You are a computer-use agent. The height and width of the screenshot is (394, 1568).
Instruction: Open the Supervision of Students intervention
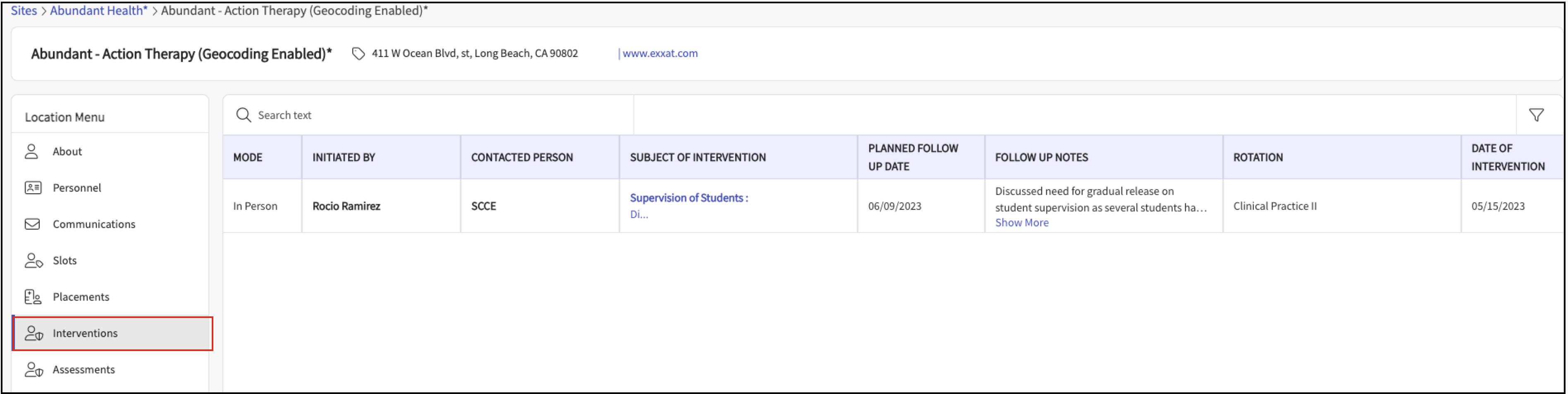pos(688,197)
